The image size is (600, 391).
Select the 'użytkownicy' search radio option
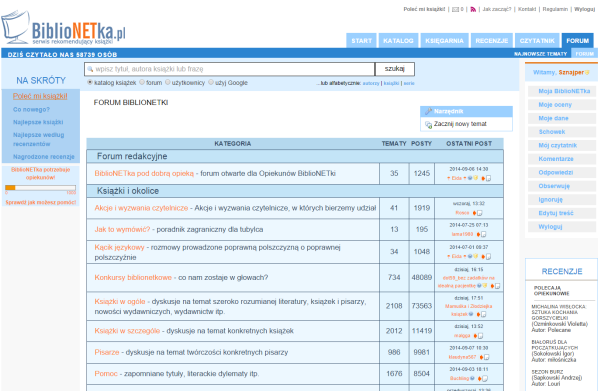(x=168, y=82)
